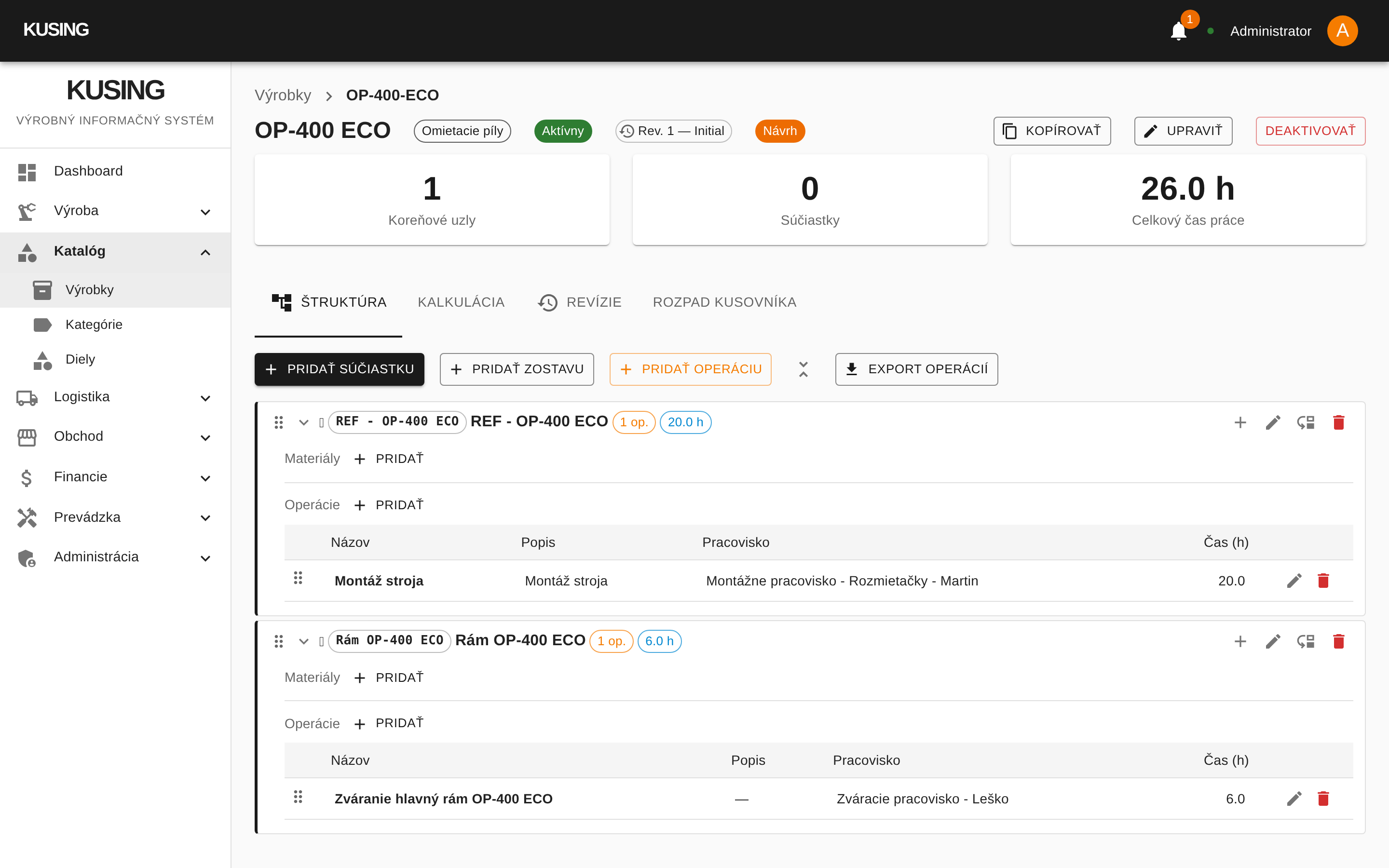Viewport: 1389px width, 868px height.
Task: Click EXPORT OPERÁCIÍ button
Action: click(917, 369)
